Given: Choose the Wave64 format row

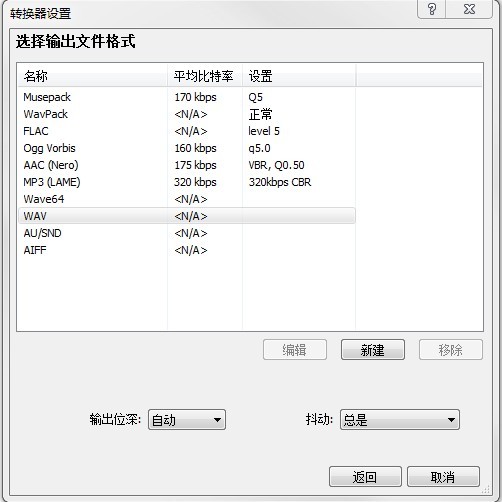Looking at the screenshot, I should point(187,199).
